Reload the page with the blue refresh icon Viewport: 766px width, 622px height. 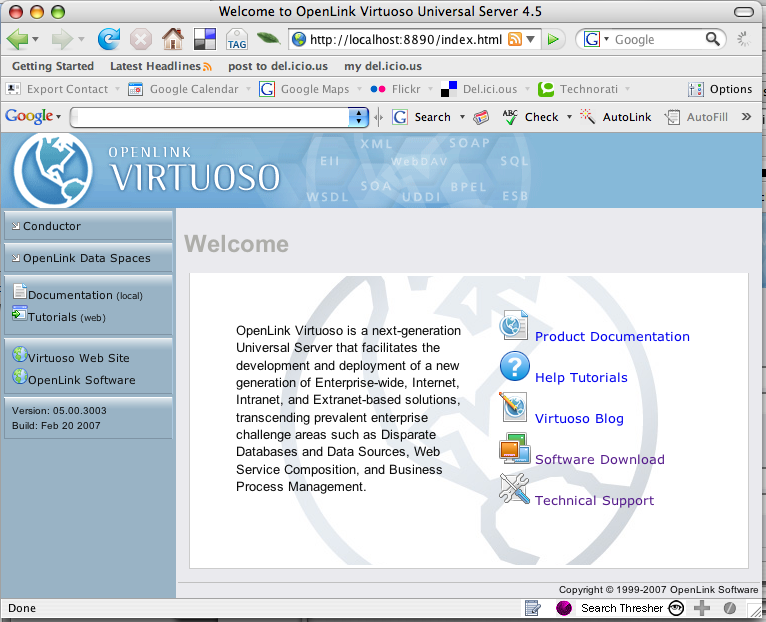coord(108,39)
